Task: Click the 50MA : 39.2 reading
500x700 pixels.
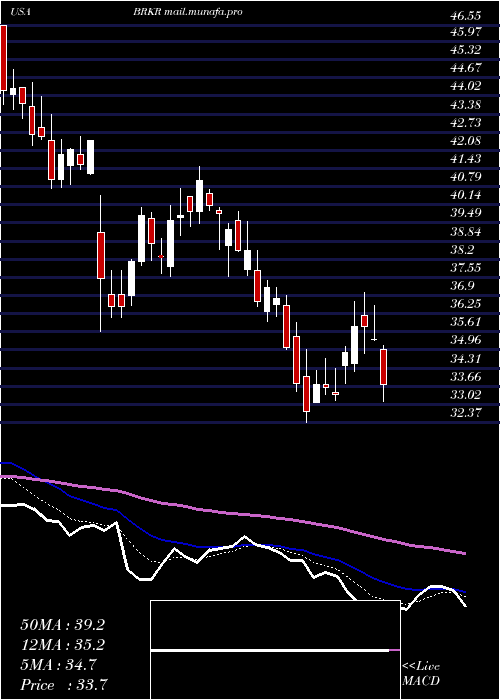Action: (x=62, y=625)
